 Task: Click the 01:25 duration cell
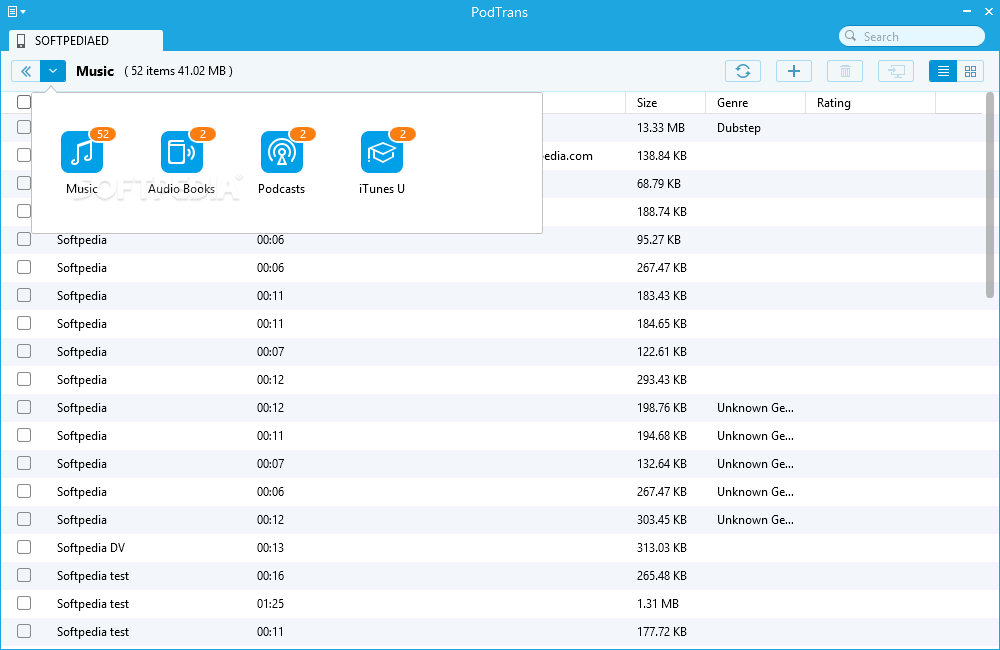[270, 604]
